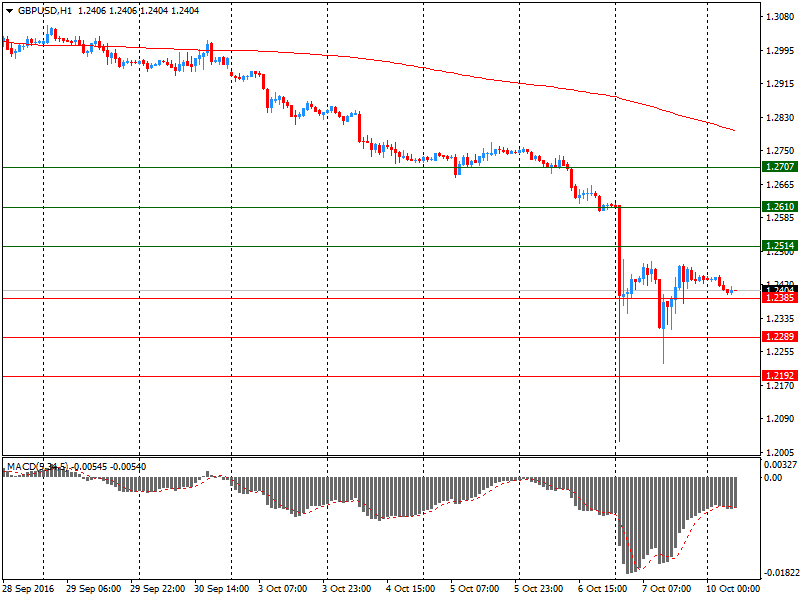800x600 pixels.
Task: Click the 6 Oct 15:00 time label
Action: point(603,588)
